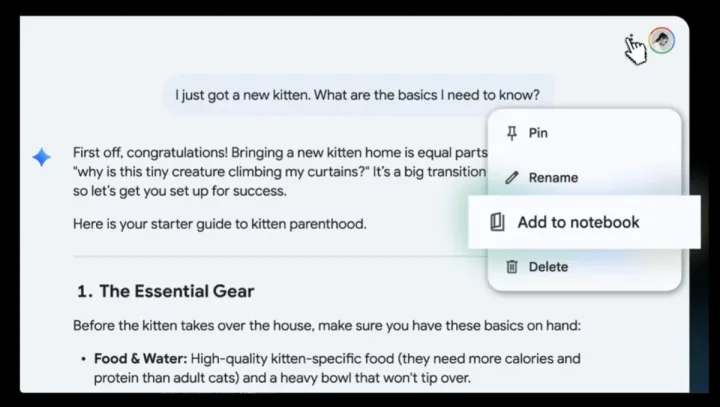Viewport: 720px width, 407px height.
Task: Click the let's get you set up line
Action: click(178, 190)
